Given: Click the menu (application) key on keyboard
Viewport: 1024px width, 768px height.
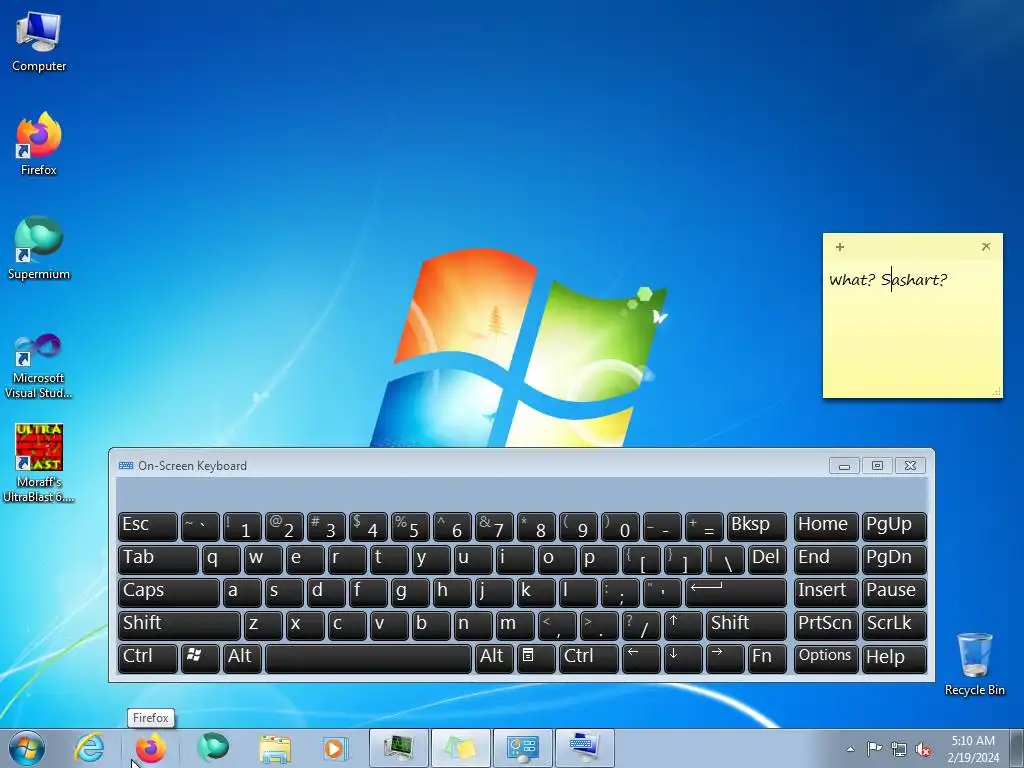Looking at the screenshot, I should [536, 658].
